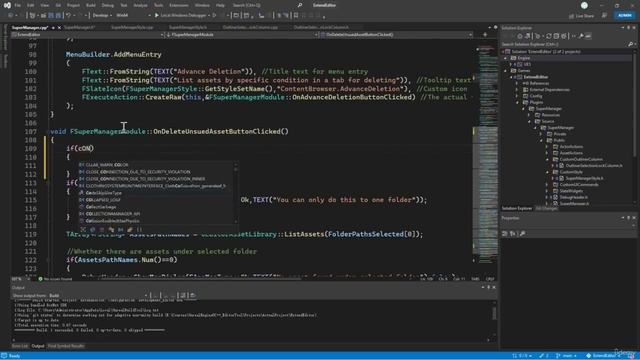
Task: Expand the External Dependencies node
Action: coord(517,89)
